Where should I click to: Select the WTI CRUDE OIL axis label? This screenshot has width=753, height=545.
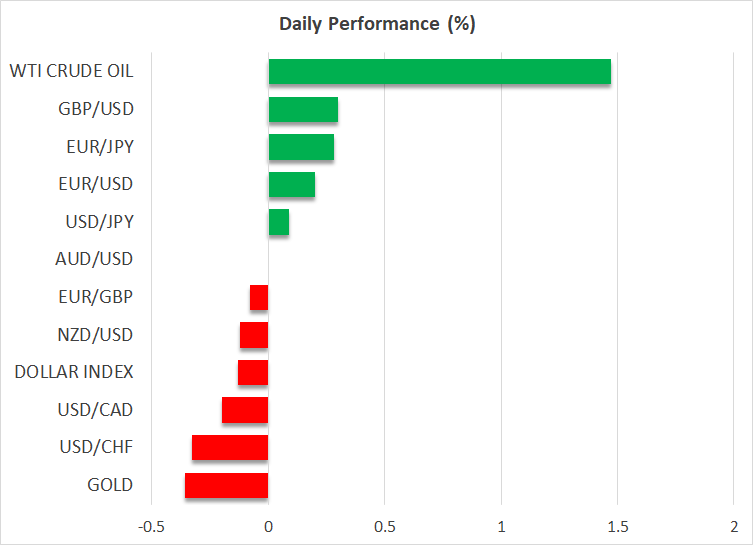pyautogui.click(x=71, y=71)
